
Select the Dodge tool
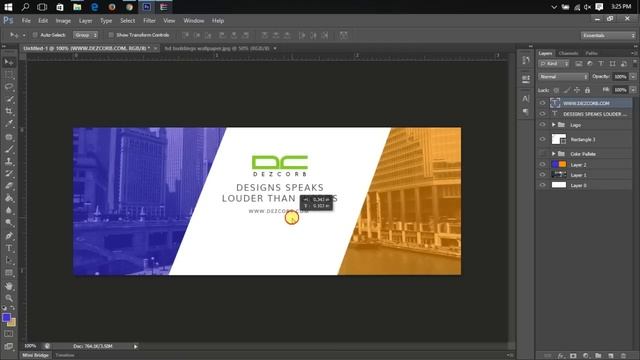[x=9, y=223]
